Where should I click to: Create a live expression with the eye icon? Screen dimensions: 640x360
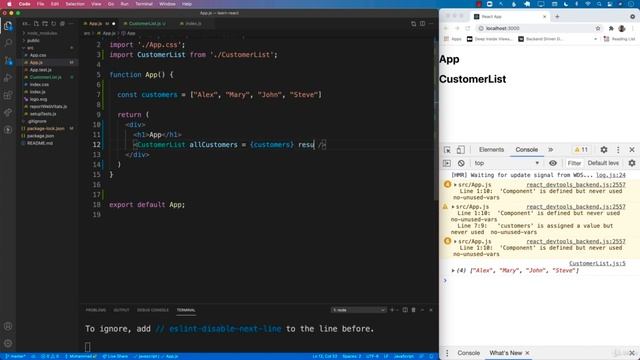553,163
